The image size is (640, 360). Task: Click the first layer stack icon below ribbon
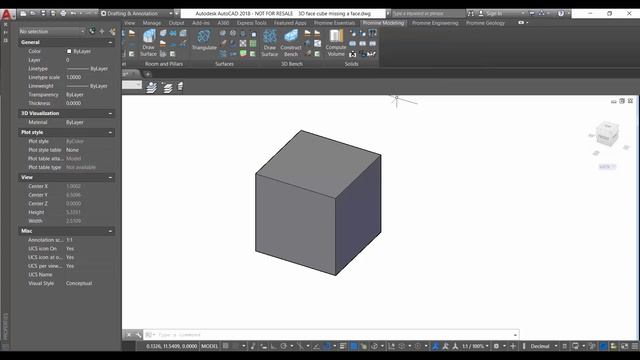pos(151,87)
